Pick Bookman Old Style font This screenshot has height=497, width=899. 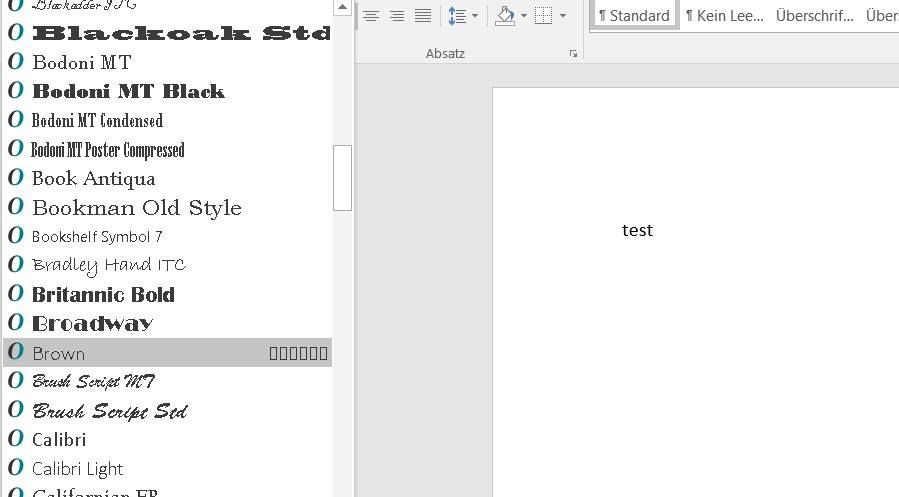coord(167,208)
